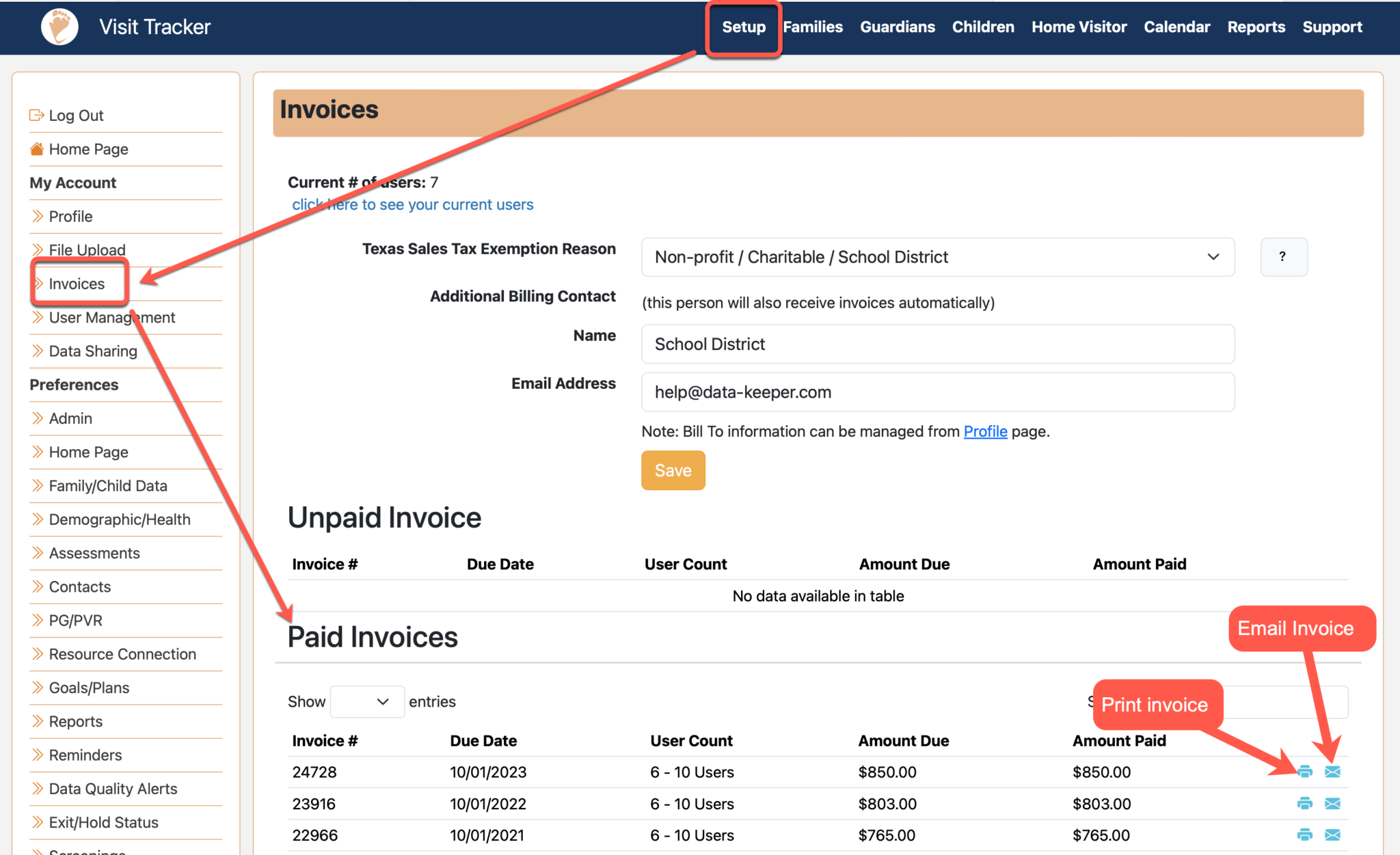
Task: Follow link to see your current users
Action: 413,204
